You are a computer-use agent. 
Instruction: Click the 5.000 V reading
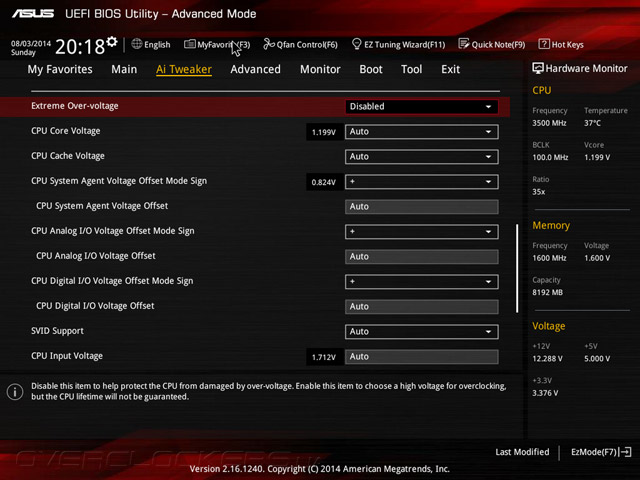pos(597,359)
